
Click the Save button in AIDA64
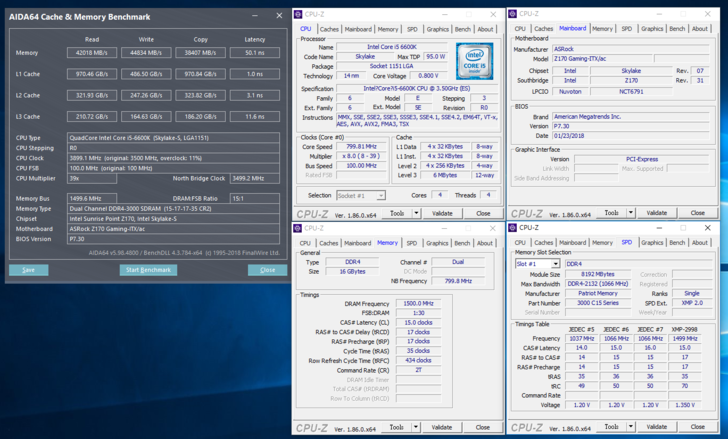28,270
